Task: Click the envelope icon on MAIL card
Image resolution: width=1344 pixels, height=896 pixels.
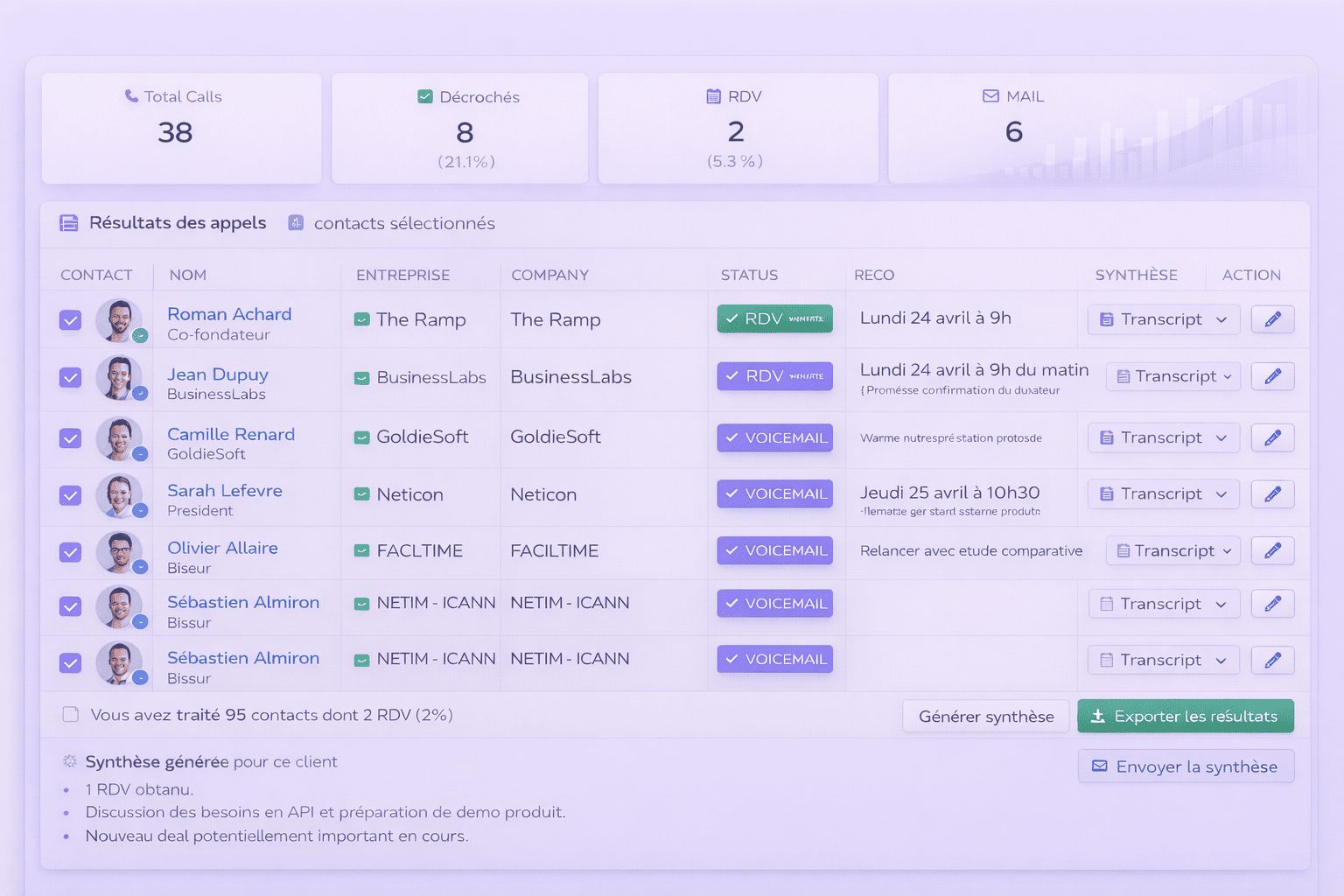Action: [990, 96]
